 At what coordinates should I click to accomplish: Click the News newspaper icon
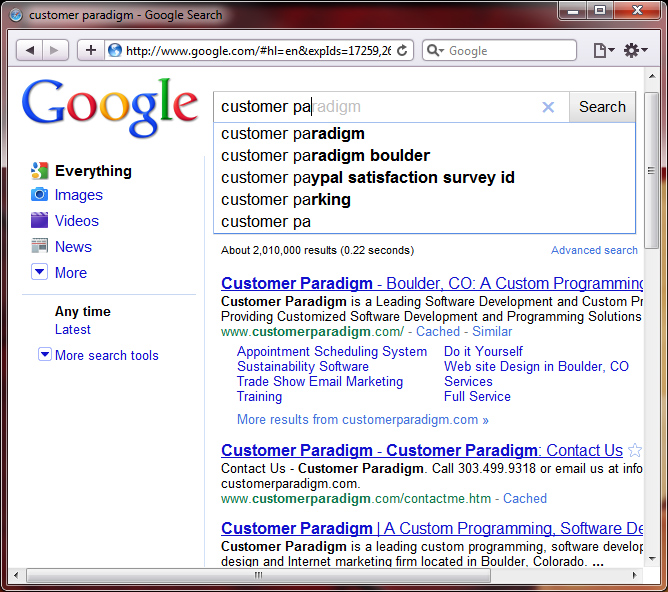[x=39, y=247]
